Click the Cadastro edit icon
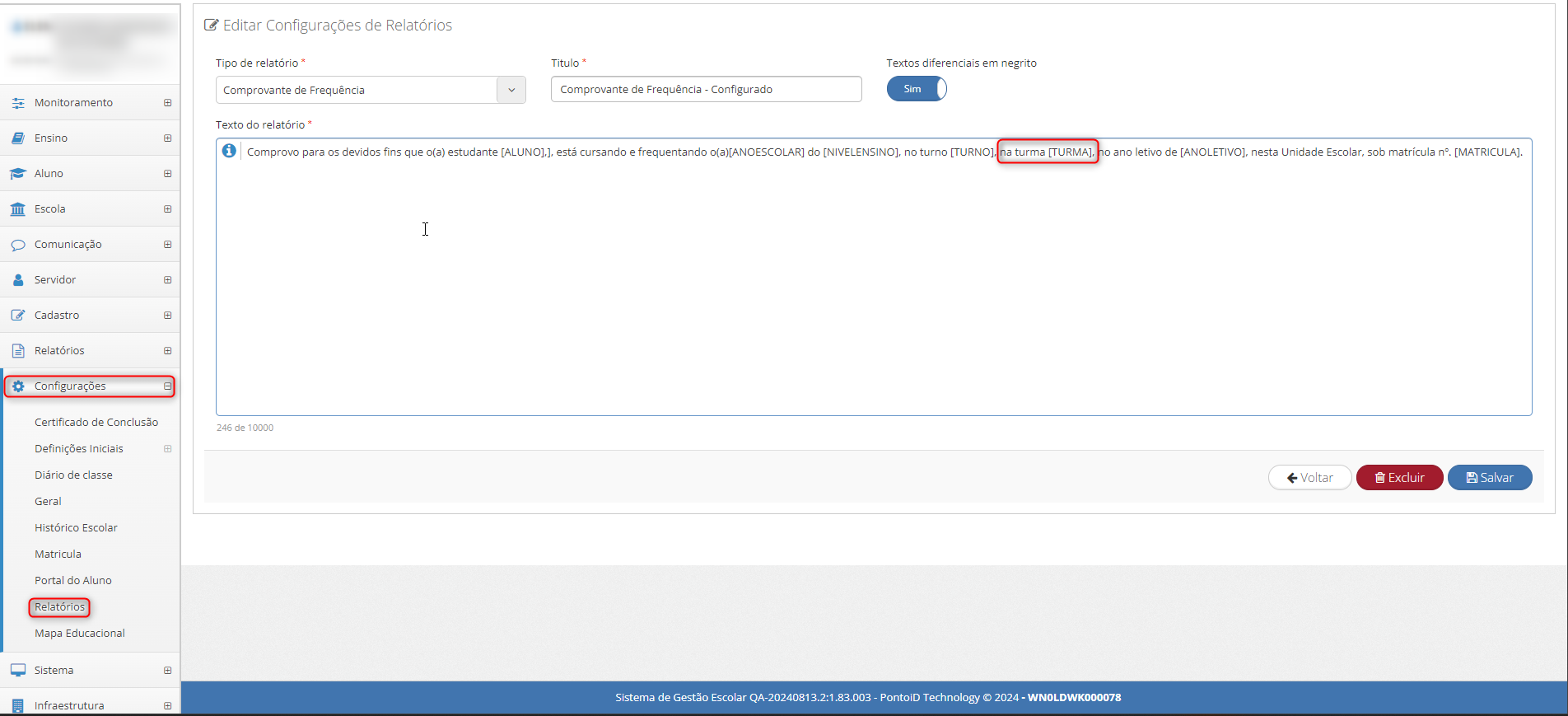The height and width of the screenshot is (716, 1568). coord(18,316)
